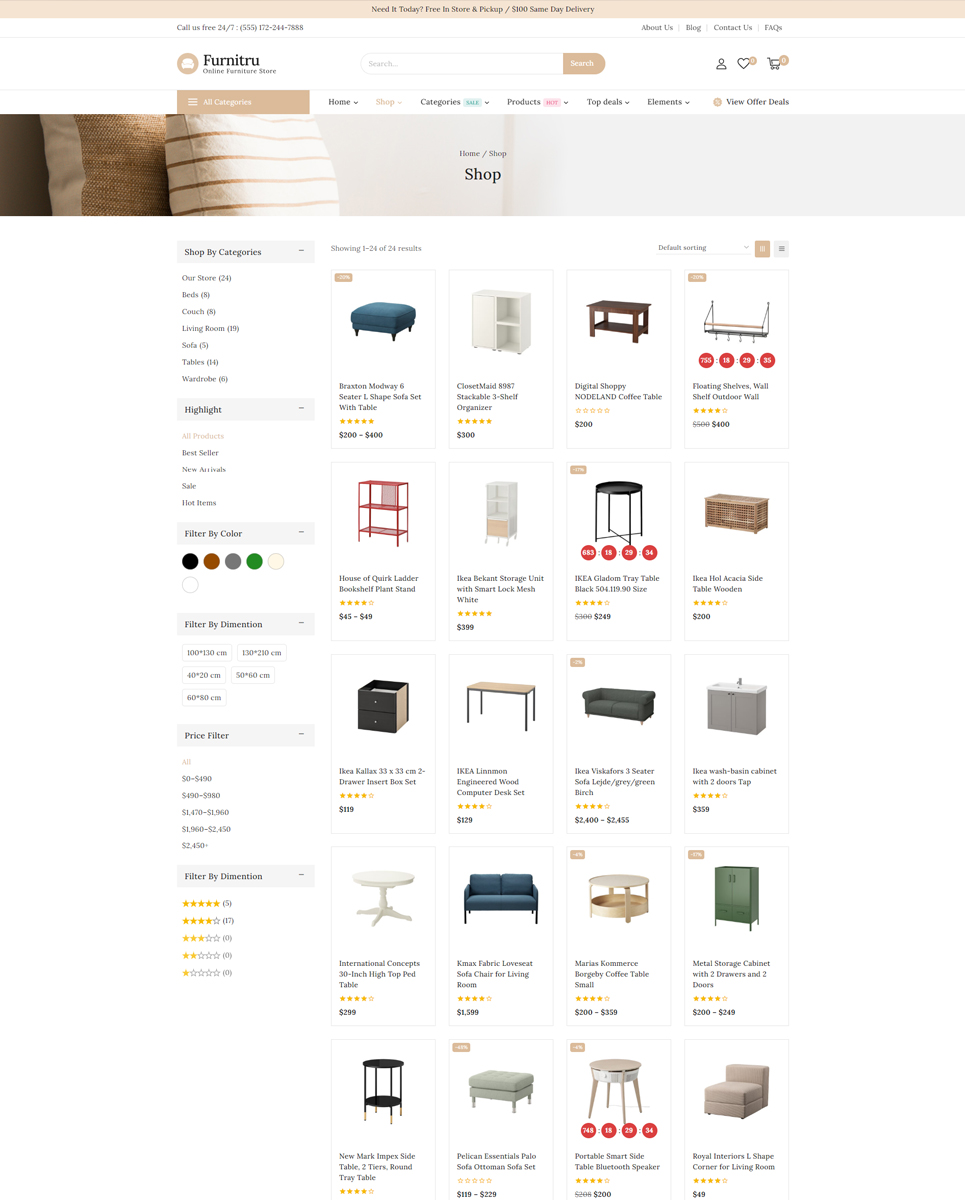This screenshot has width=965, height=1200.
Task: Open the Top deals menu
Action: point(608,102)
